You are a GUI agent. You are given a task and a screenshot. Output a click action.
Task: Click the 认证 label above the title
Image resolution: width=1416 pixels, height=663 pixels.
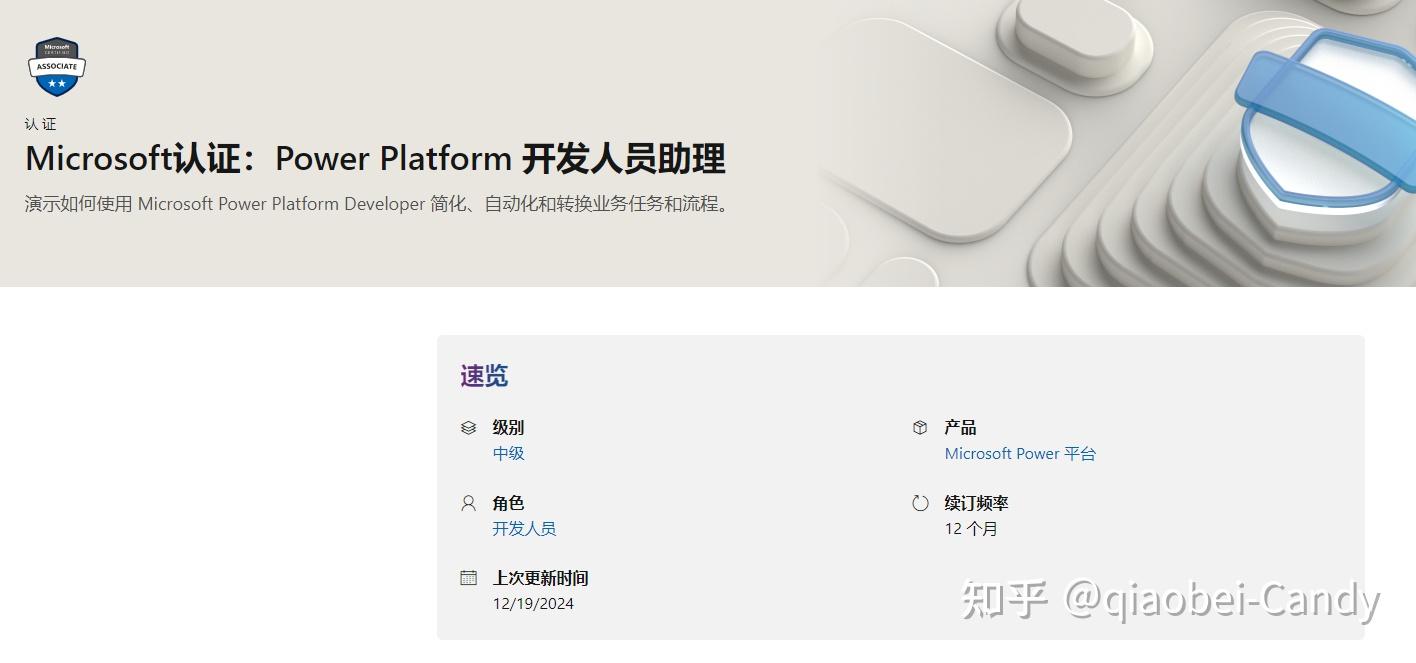[x=41, y=123]
